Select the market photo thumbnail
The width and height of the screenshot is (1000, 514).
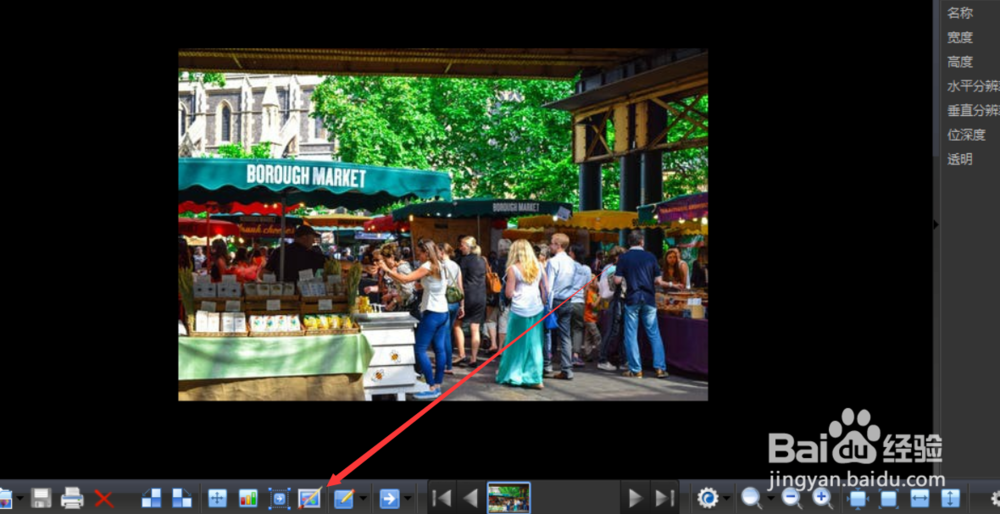pyautogui.click(x=509, y=497)
